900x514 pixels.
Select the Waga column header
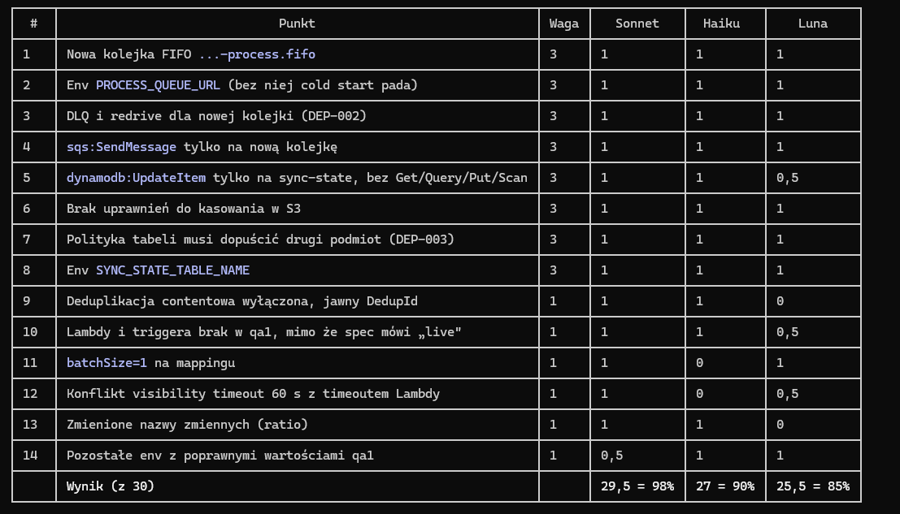coord(564,24)
